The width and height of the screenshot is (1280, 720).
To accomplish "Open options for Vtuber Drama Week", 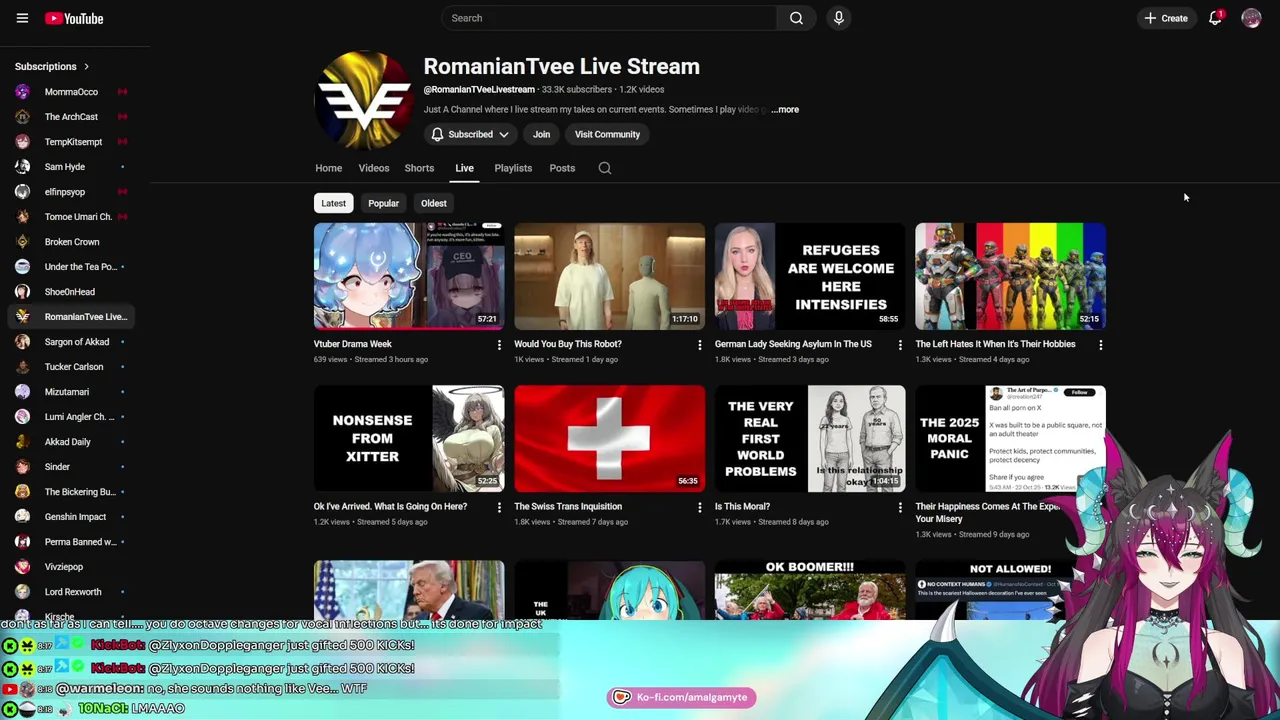I will [499, 345].
